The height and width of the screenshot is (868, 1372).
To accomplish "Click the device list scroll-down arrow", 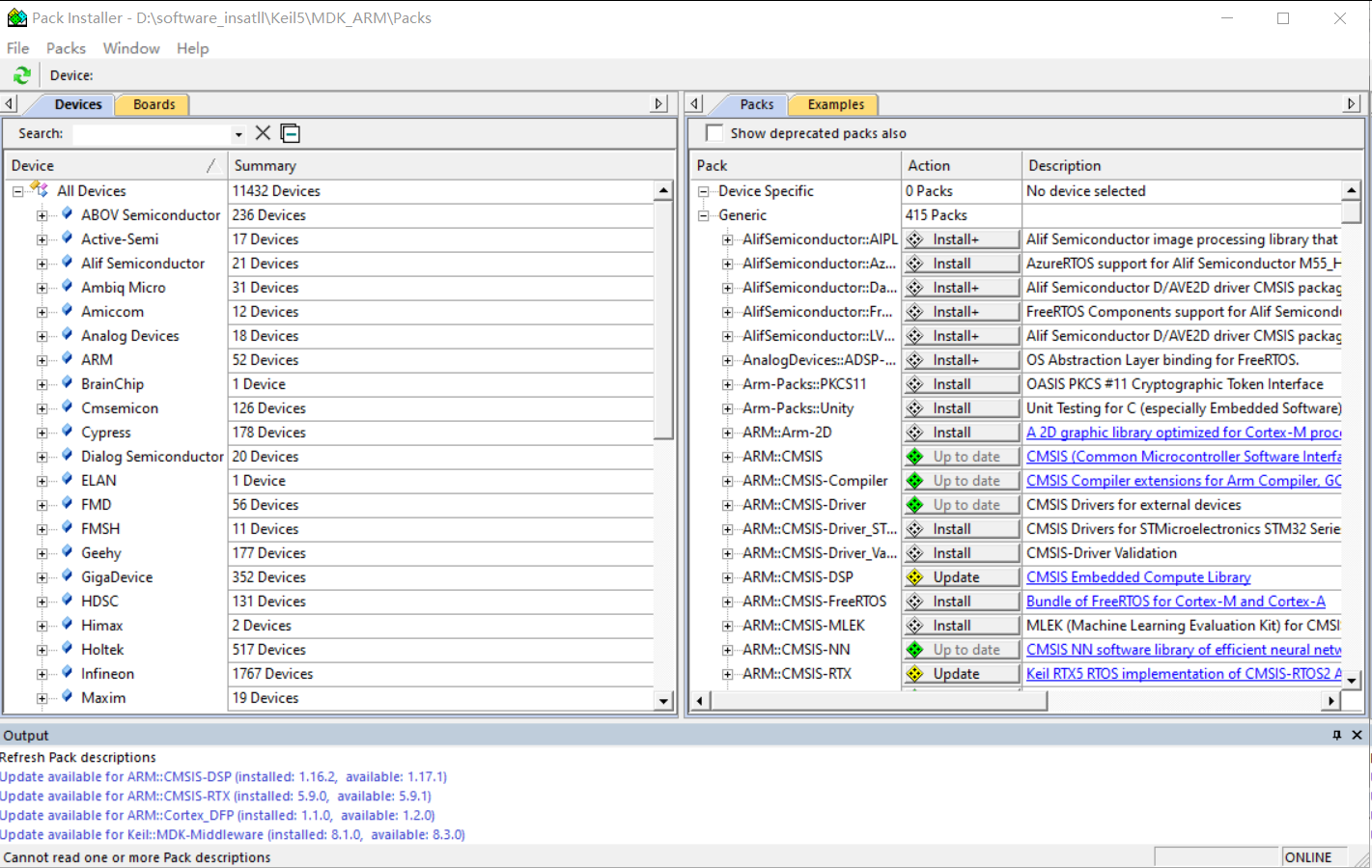I will (x=663, y=701).
